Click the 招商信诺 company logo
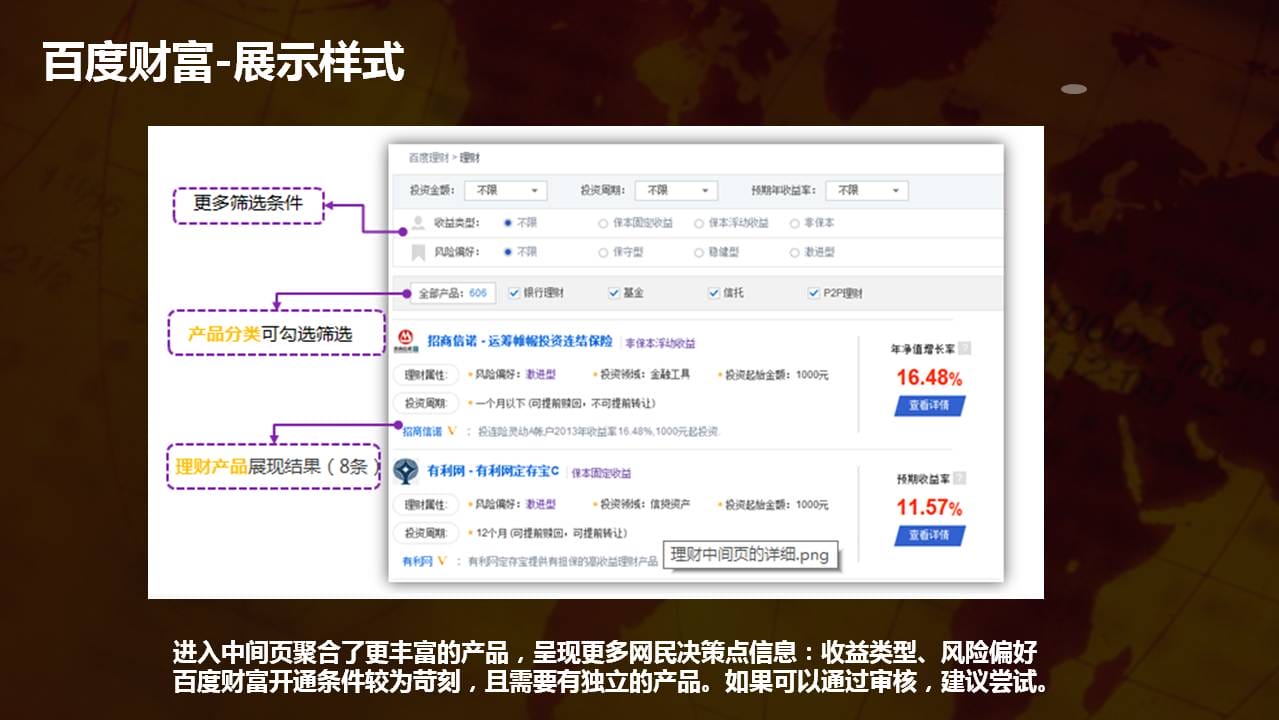This screenshot has width=1279, height=720. [x=405, y=341]
